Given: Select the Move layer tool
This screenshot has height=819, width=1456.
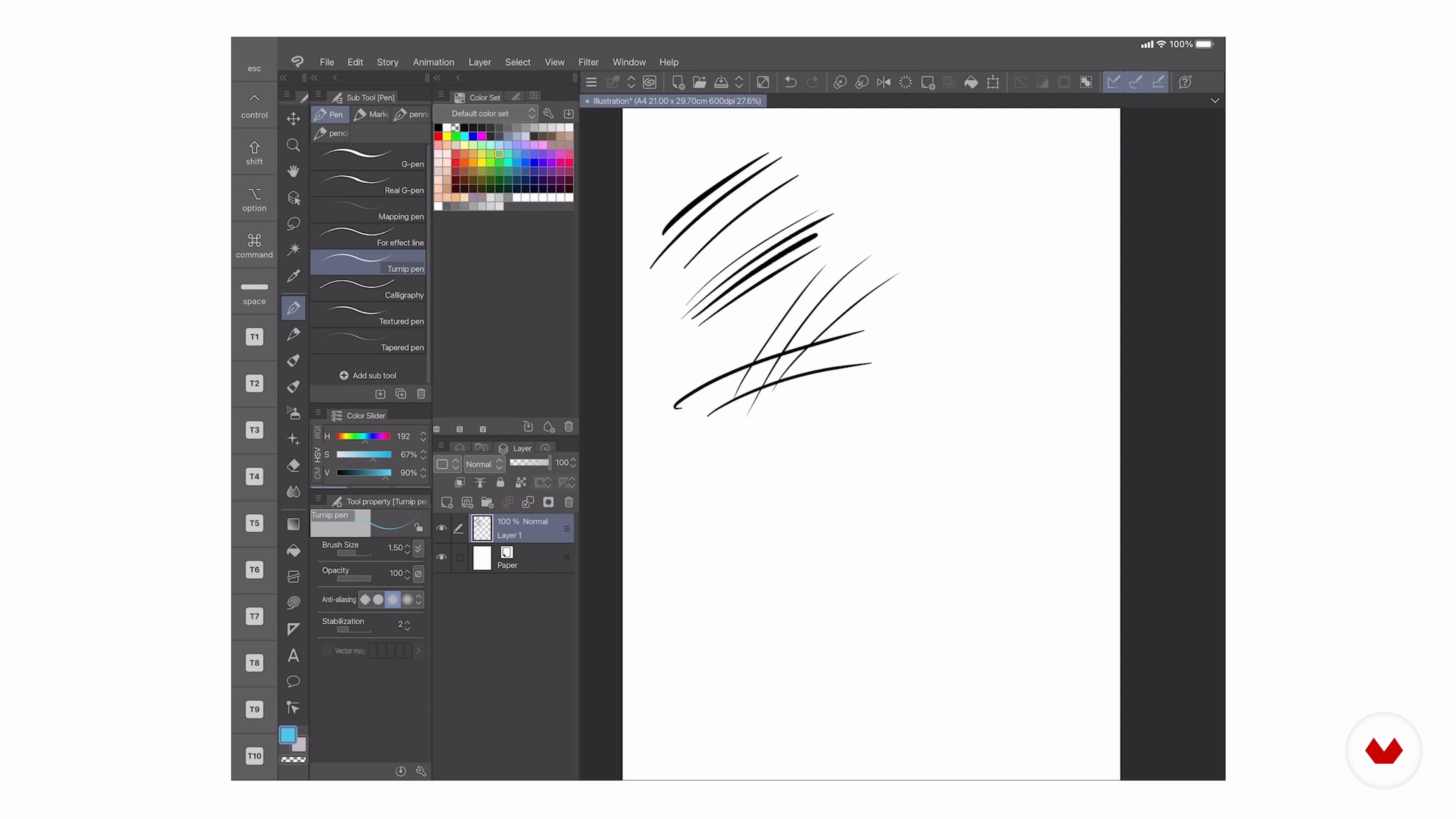Looking at the screenshot, I should coord(293,119).
